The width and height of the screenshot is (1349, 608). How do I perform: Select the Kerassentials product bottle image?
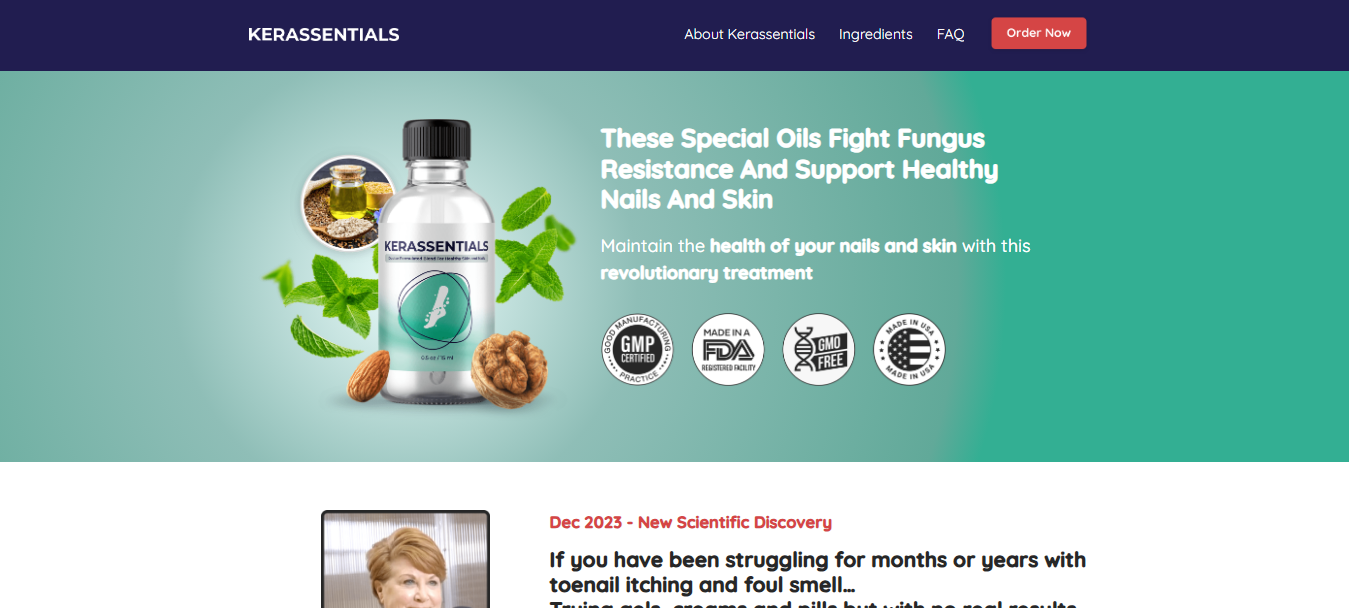(436, 262)
